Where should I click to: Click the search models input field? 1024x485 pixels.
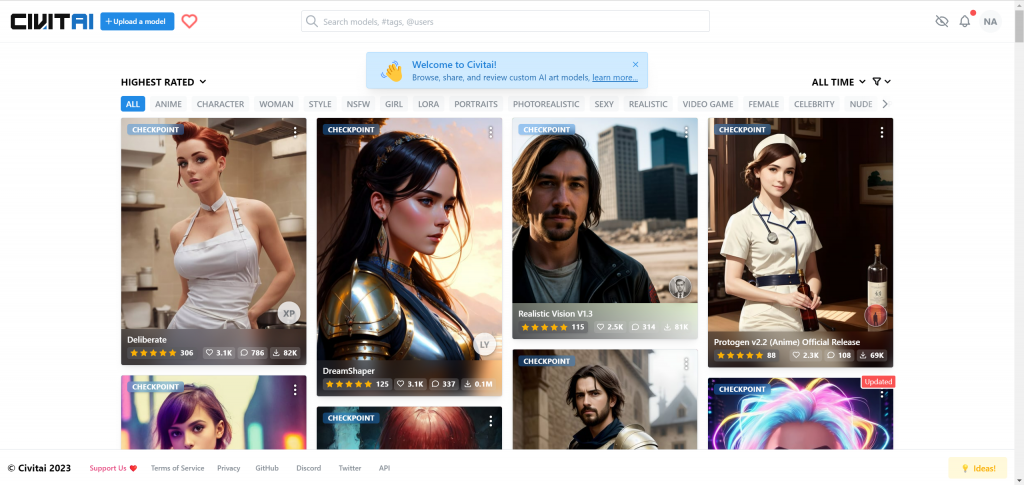(505, 22)
